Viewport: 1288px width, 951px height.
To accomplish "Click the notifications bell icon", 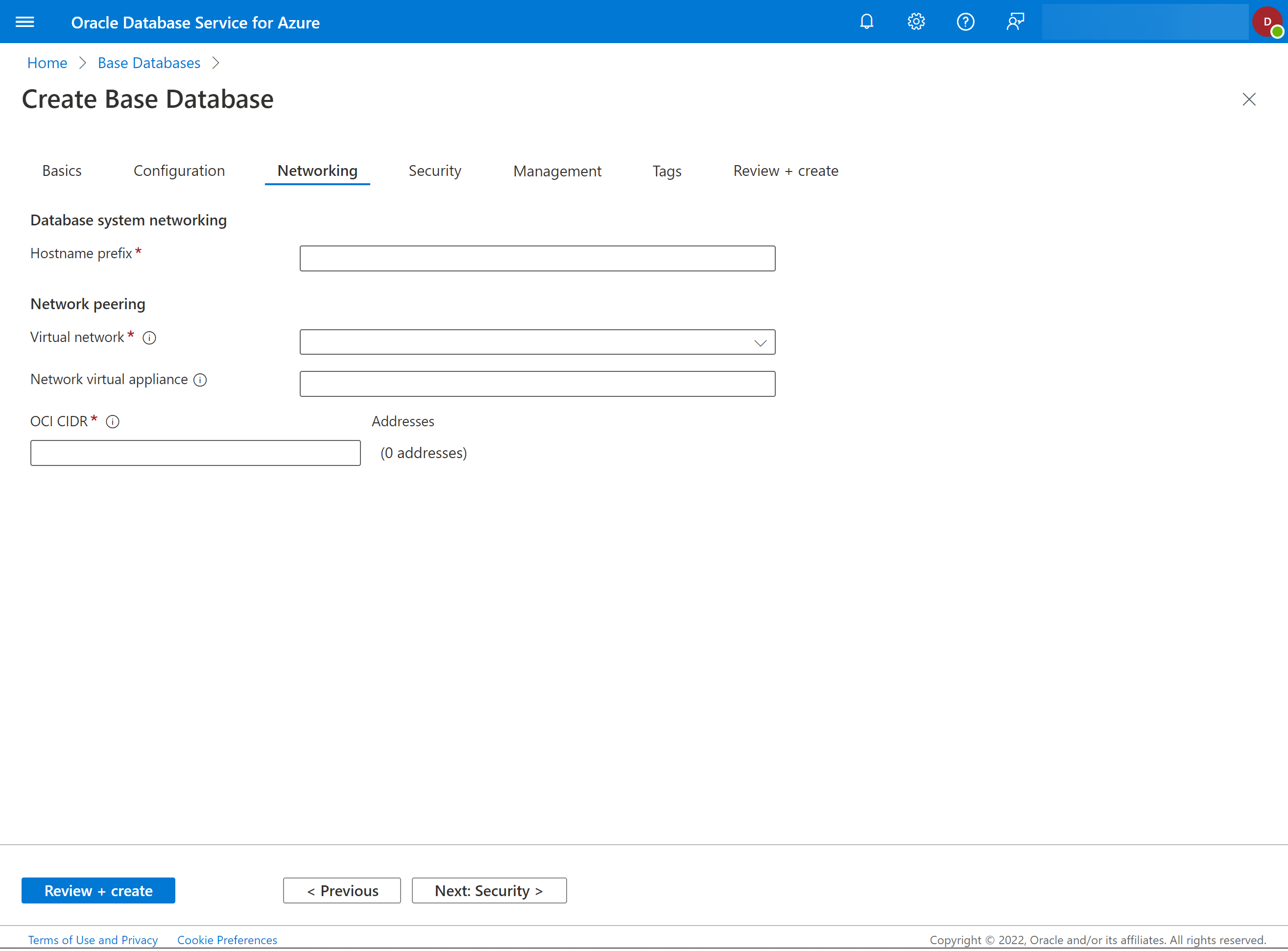I will click(x=866, y=22).
